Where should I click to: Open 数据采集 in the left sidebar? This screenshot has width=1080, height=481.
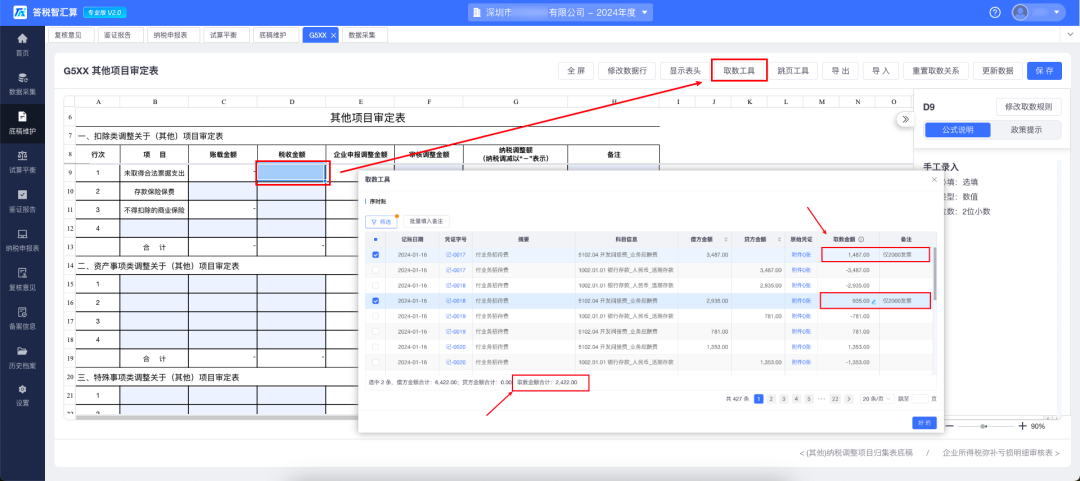pos(22,83)
